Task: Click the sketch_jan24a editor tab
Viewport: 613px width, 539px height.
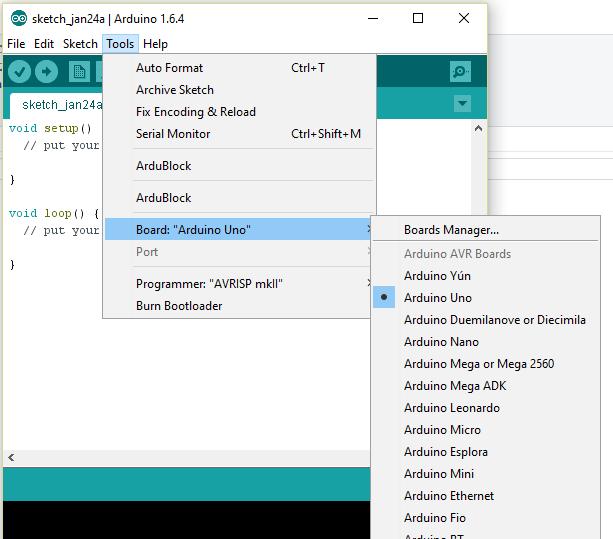Action: coord(57,105)
